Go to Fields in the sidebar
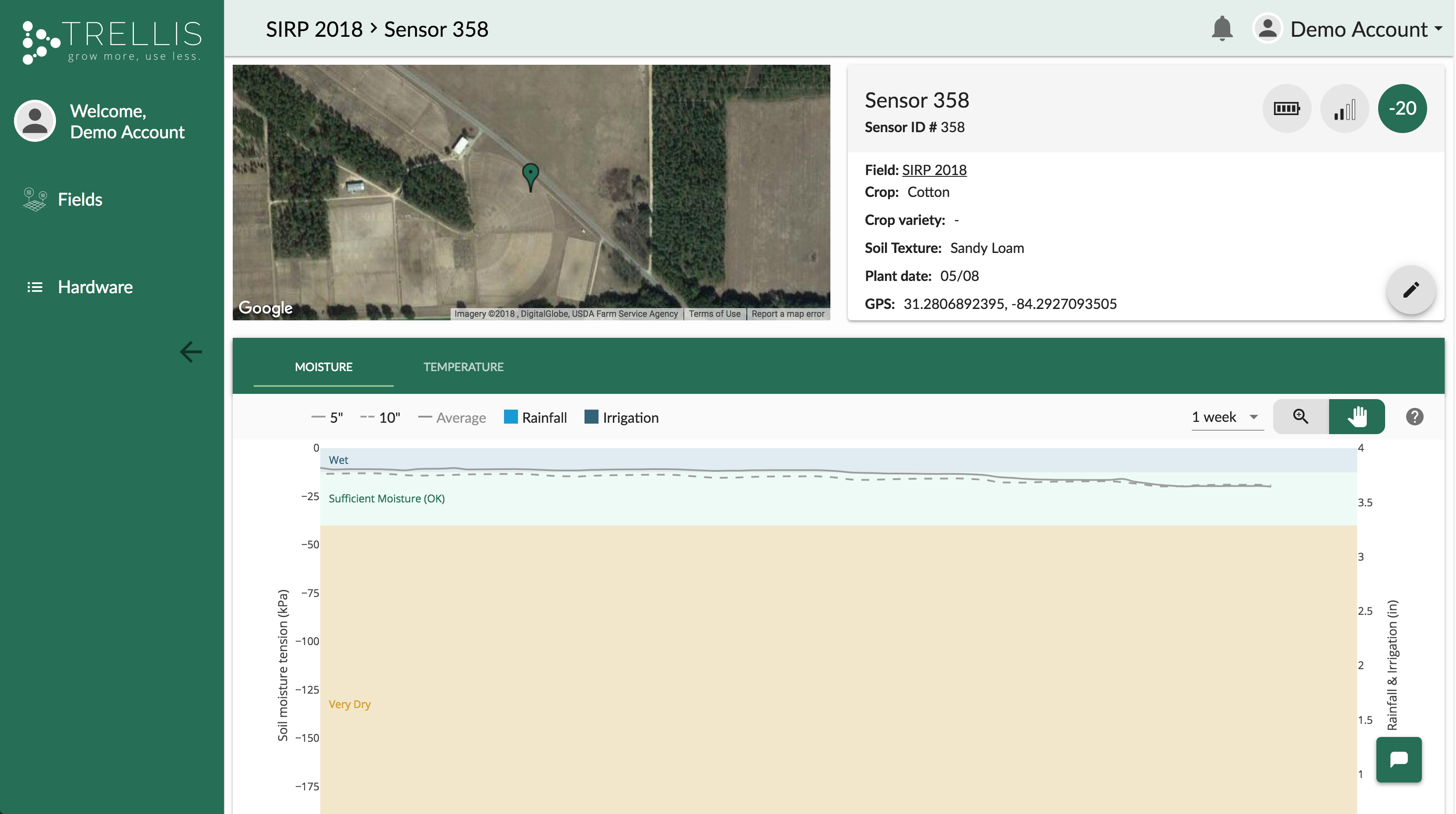Image resolution: width=1456 pixels, height=814 pixels. (x=80, y=200)
